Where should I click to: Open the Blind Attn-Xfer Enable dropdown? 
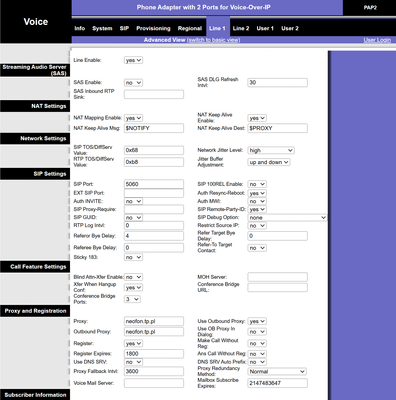pyautogui.click(x=133, y=277)
